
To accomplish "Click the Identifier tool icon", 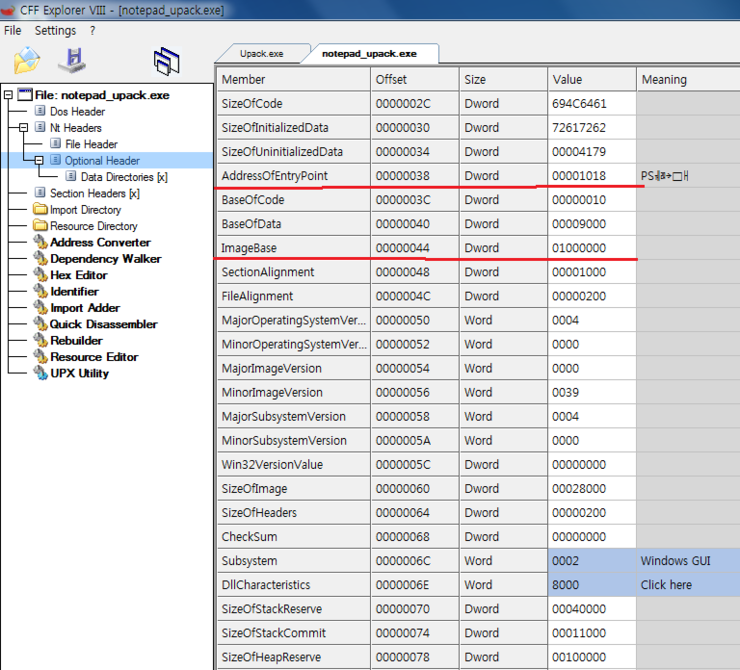I will pos(41,291).
